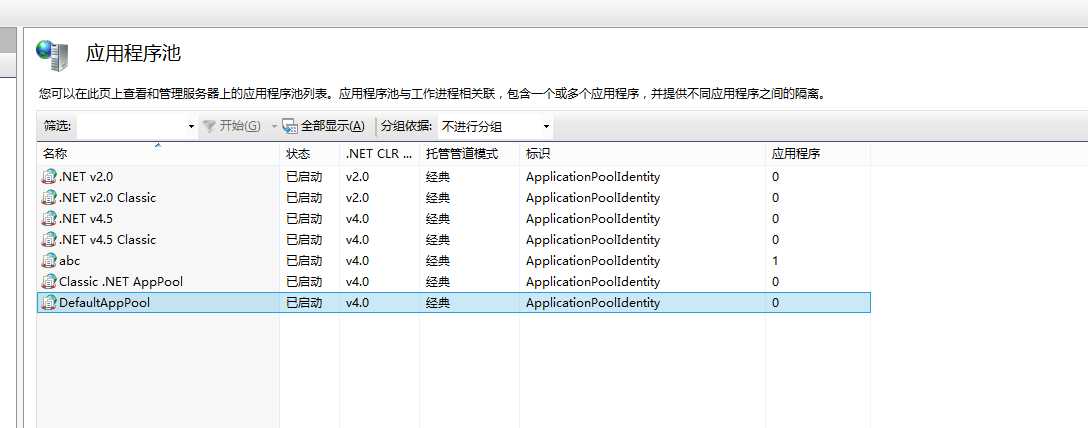Click the .NET v4.5 app pool icon
The image size is (1088, 428).
pyautogui.click(x=49, y=219)
